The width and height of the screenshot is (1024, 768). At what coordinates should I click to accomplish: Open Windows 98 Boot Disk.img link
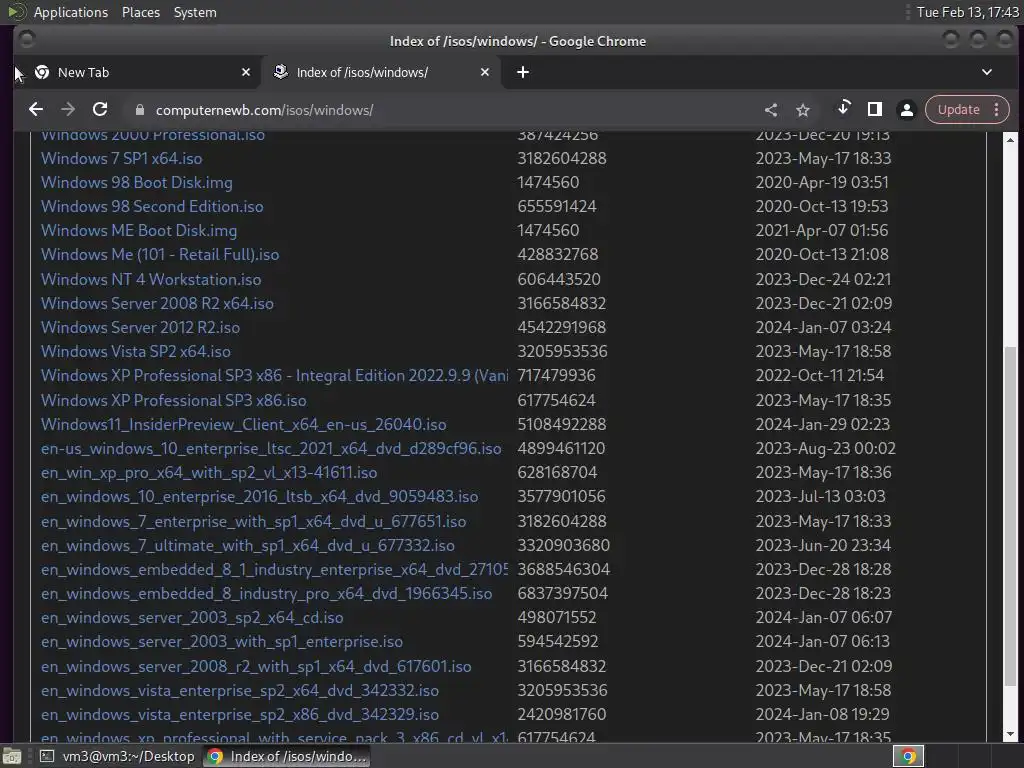point(136,182)
